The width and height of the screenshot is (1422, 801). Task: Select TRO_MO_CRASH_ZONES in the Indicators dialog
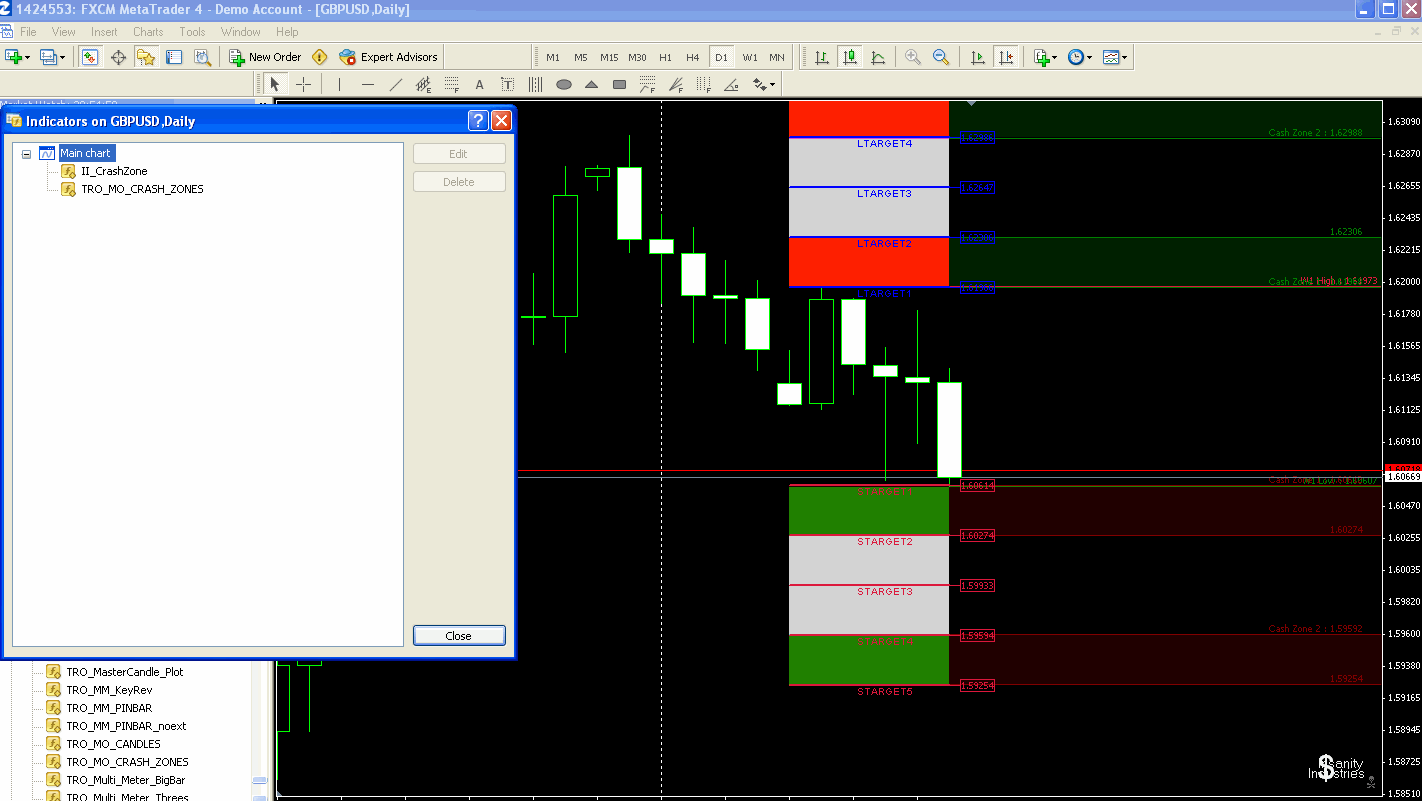point(142,189)
